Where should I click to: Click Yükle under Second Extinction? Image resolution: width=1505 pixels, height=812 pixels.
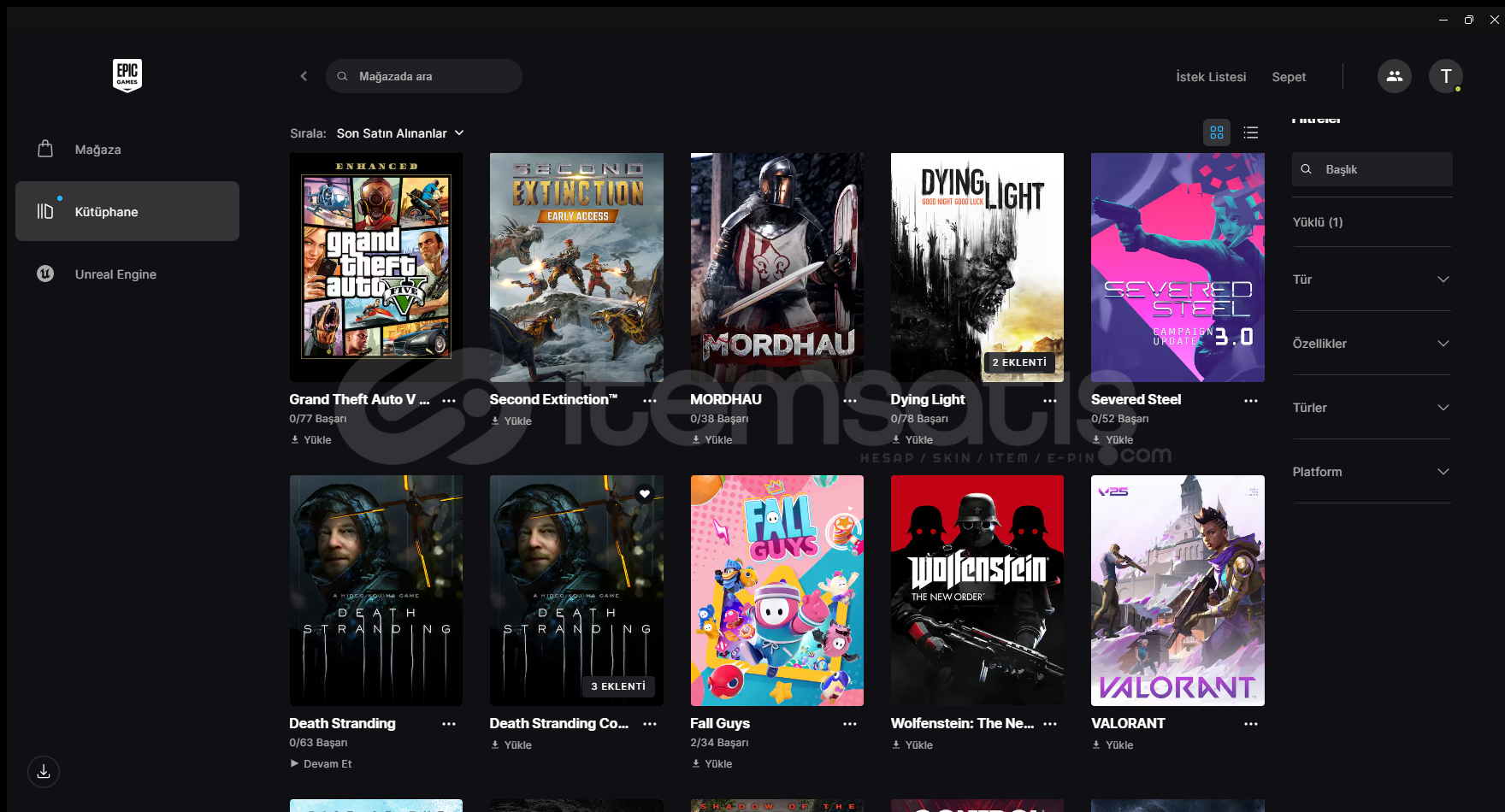tap(511, 421)
